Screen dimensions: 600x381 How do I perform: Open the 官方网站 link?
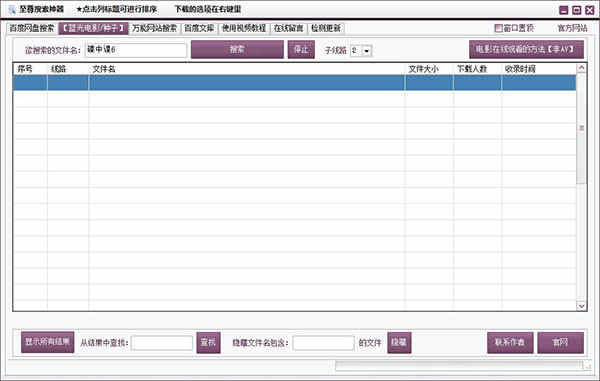572,28
